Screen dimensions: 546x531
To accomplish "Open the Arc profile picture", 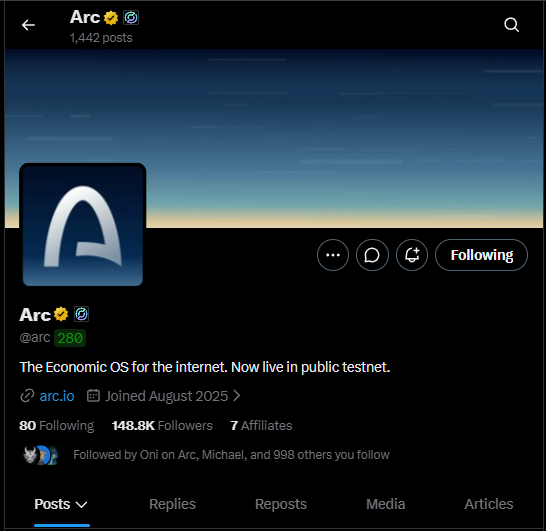I will pos(83,225).
